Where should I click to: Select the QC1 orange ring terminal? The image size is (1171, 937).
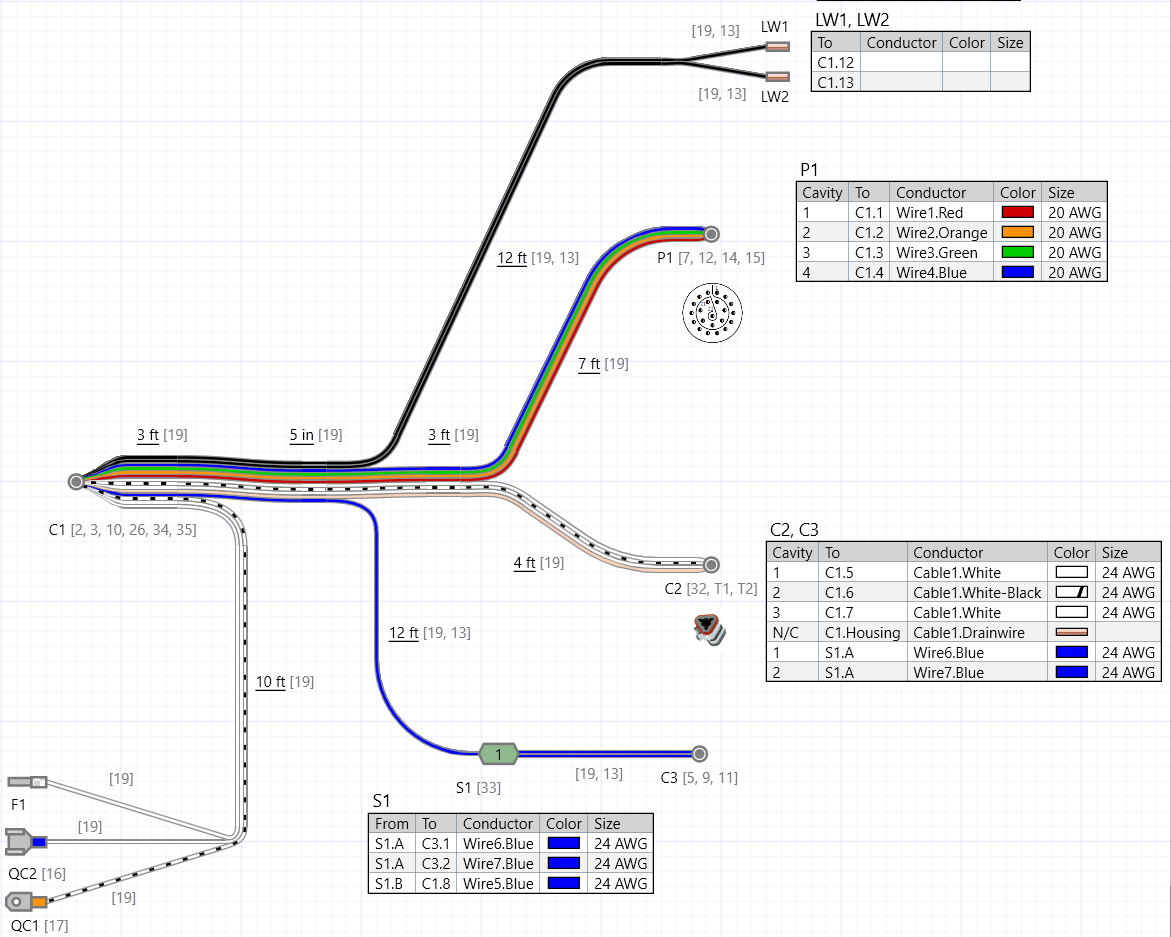[26, 902]
